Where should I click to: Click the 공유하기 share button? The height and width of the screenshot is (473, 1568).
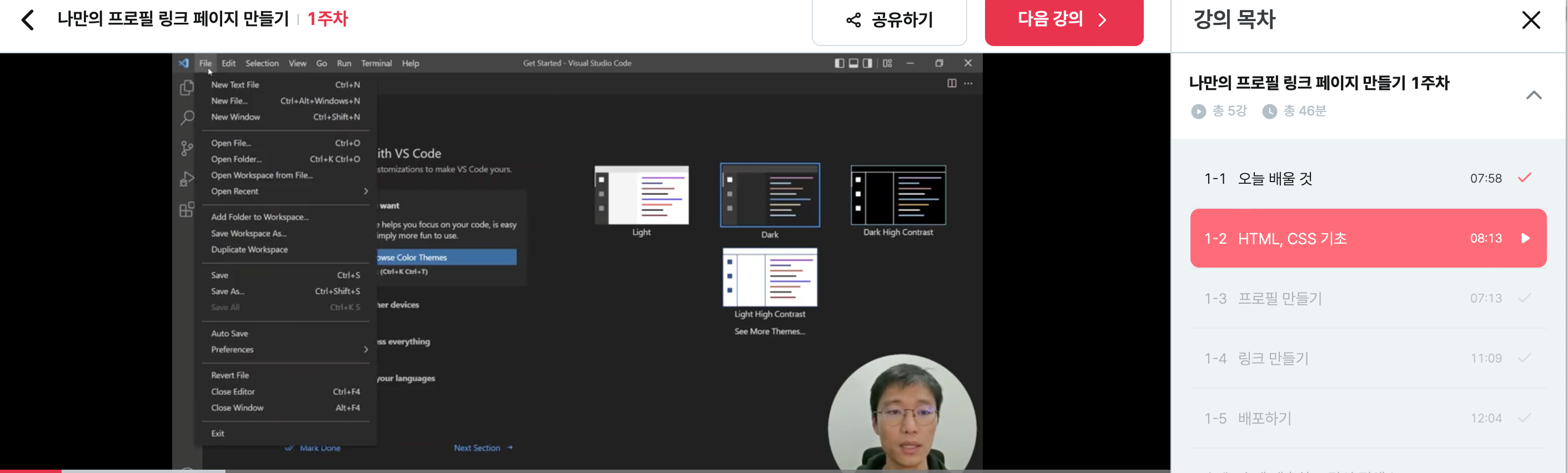(889, 21)
